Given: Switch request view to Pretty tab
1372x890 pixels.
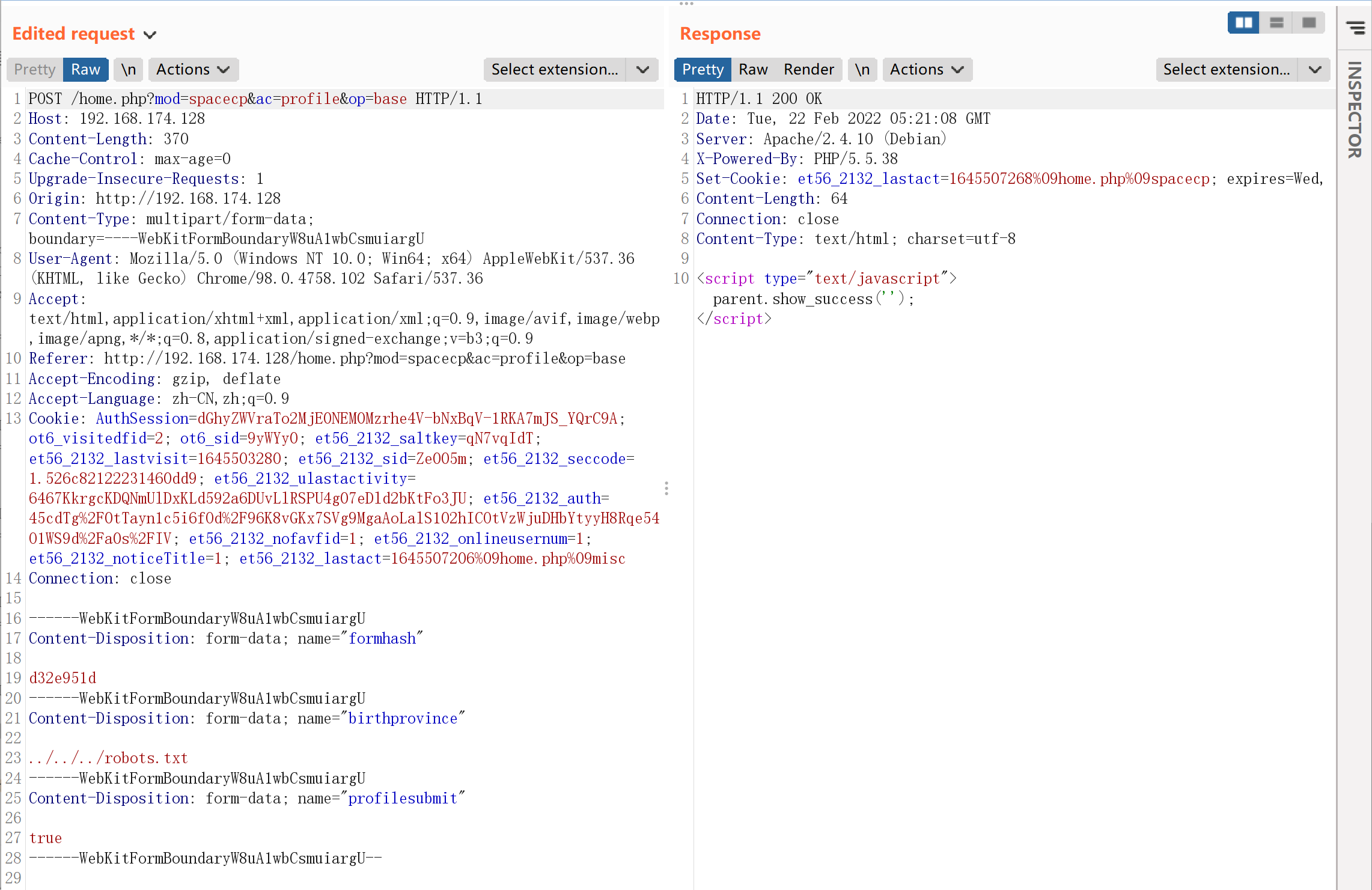Looking at the screenshot, I should 35,70.
